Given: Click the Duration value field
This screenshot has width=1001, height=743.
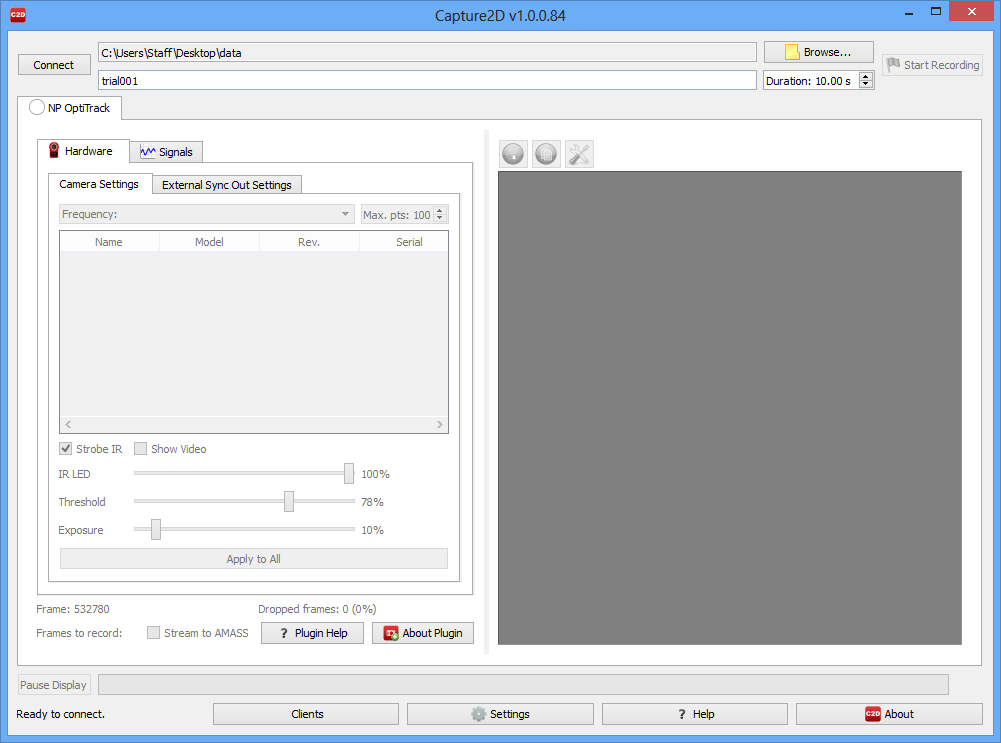Looking at the screenshot, I should [x=811, y=80].
